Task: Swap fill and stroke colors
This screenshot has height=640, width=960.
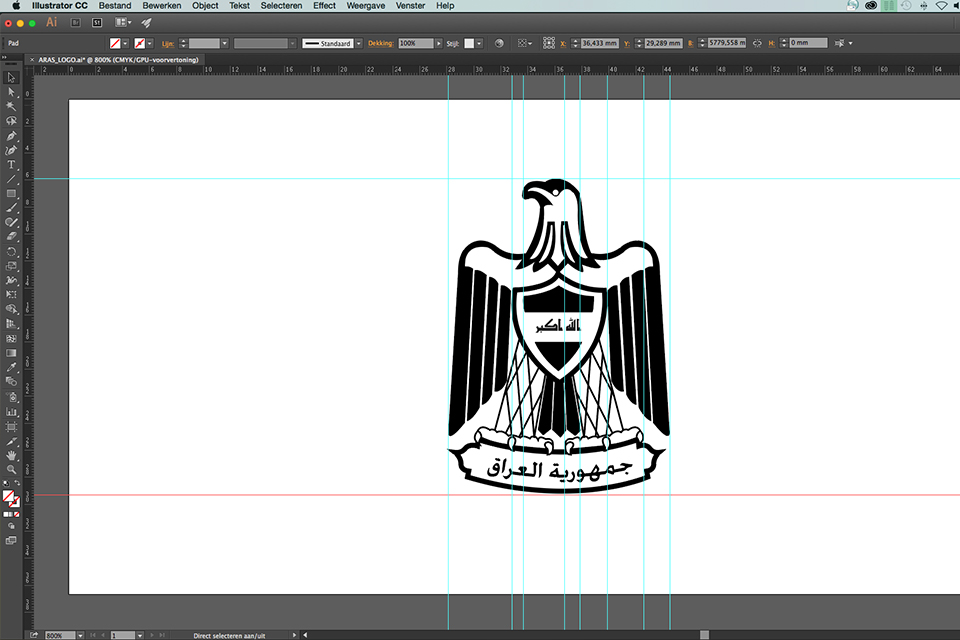Action: click(17, 485)
